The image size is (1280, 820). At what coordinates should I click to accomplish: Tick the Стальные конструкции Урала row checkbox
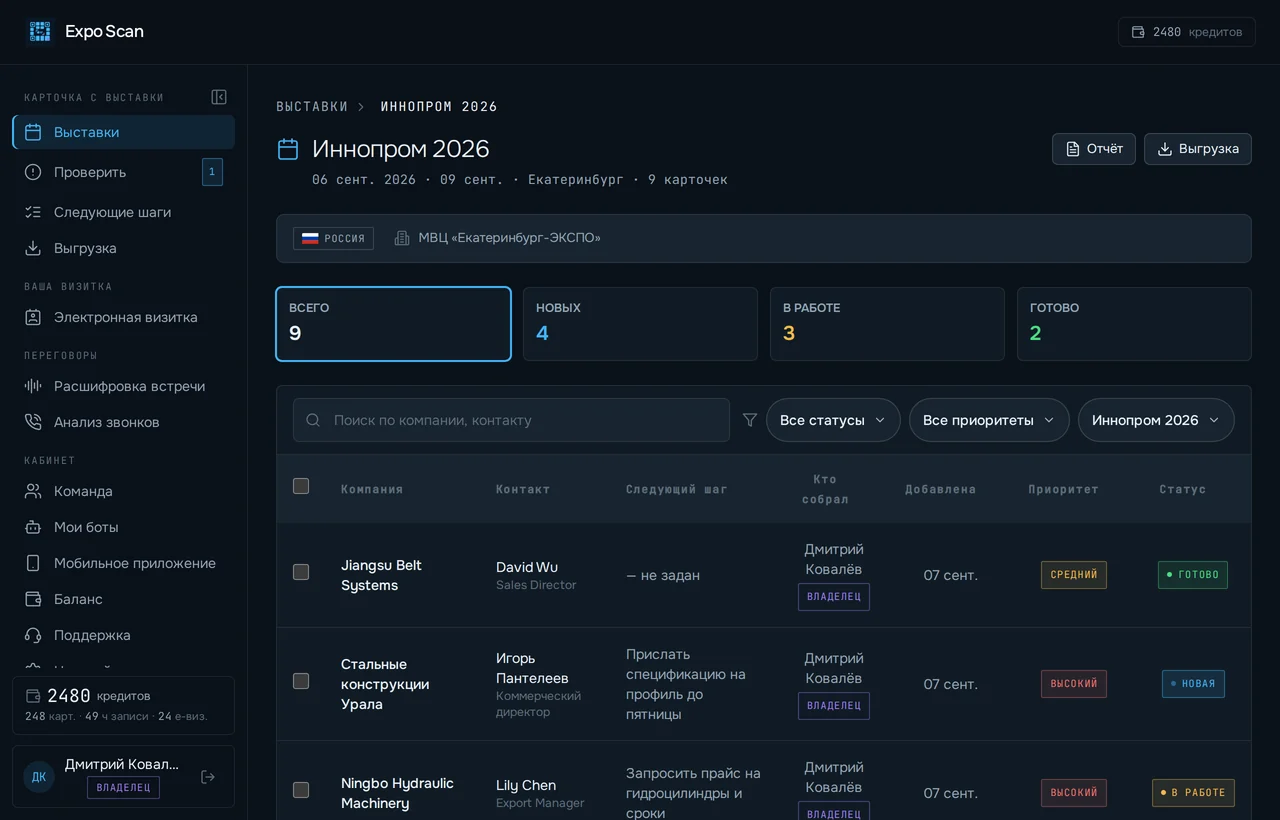(x=301, y=681)
